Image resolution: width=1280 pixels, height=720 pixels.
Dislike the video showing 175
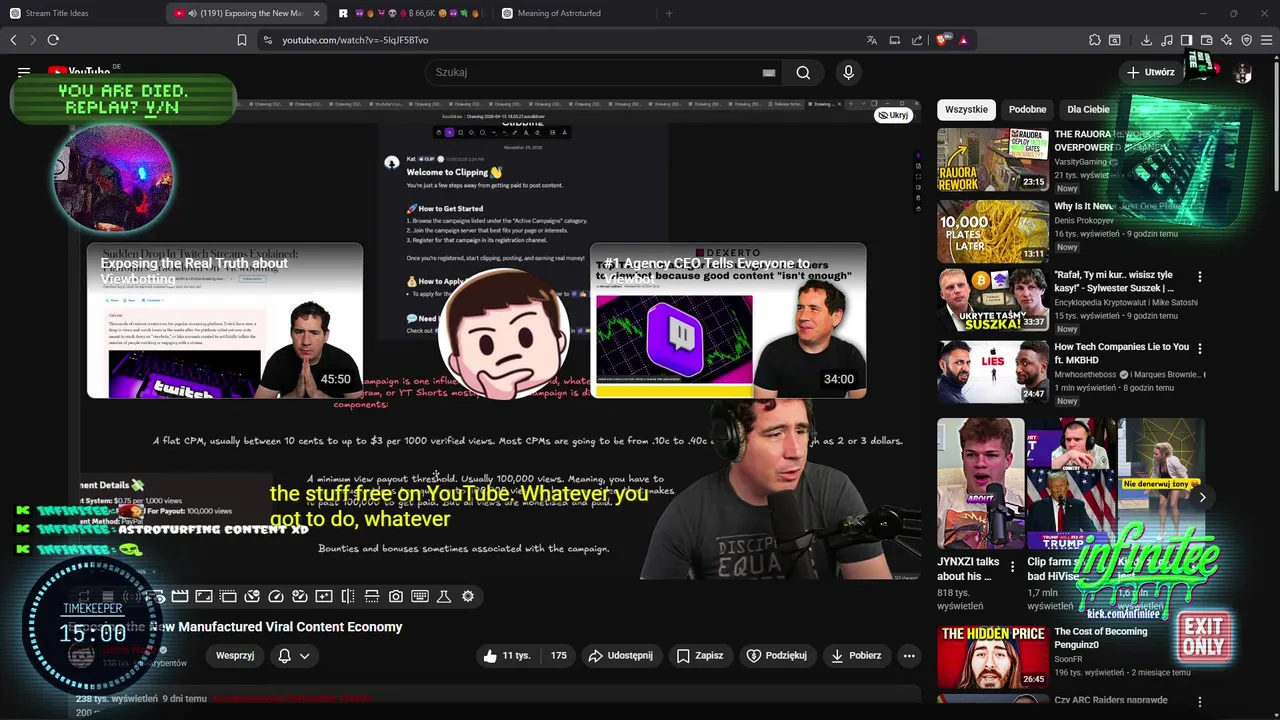pos(558,656)
